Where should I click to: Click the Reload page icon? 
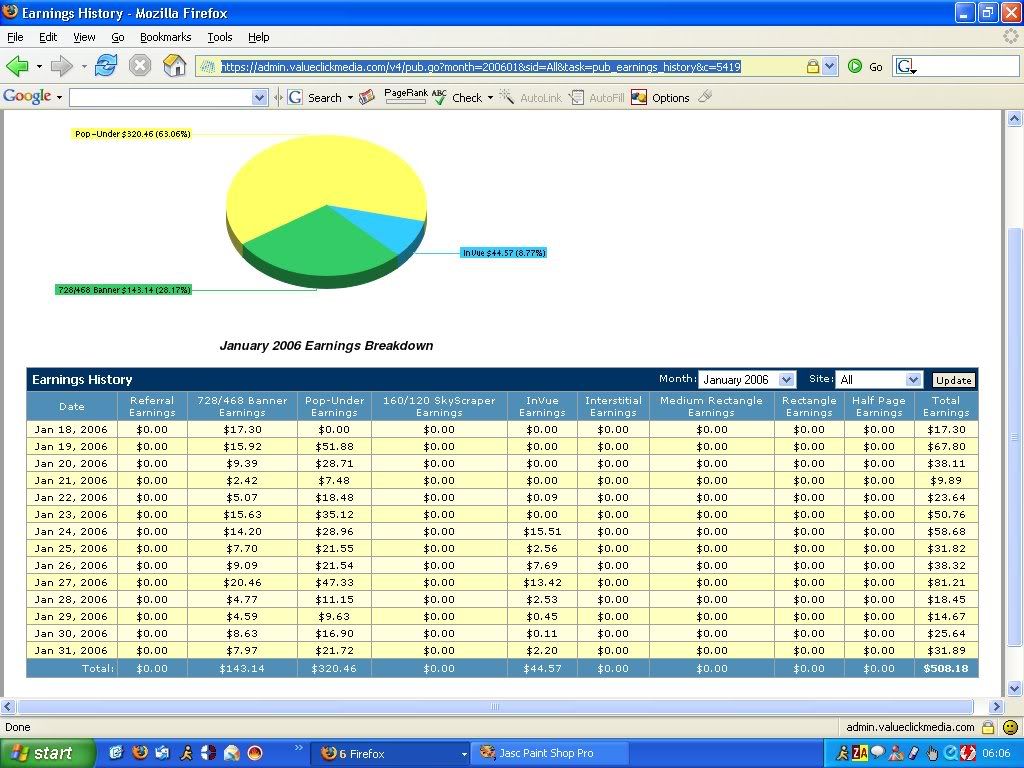[106, 66]
